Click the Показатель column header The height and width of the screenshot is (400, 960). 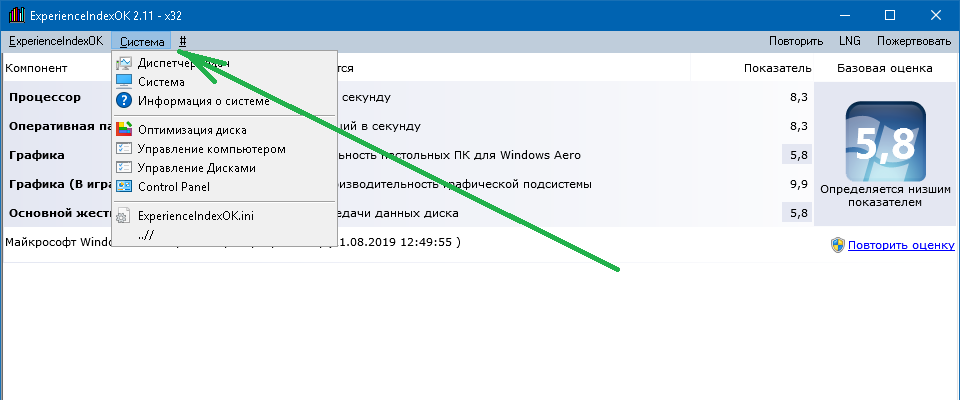tap(778, 68)
